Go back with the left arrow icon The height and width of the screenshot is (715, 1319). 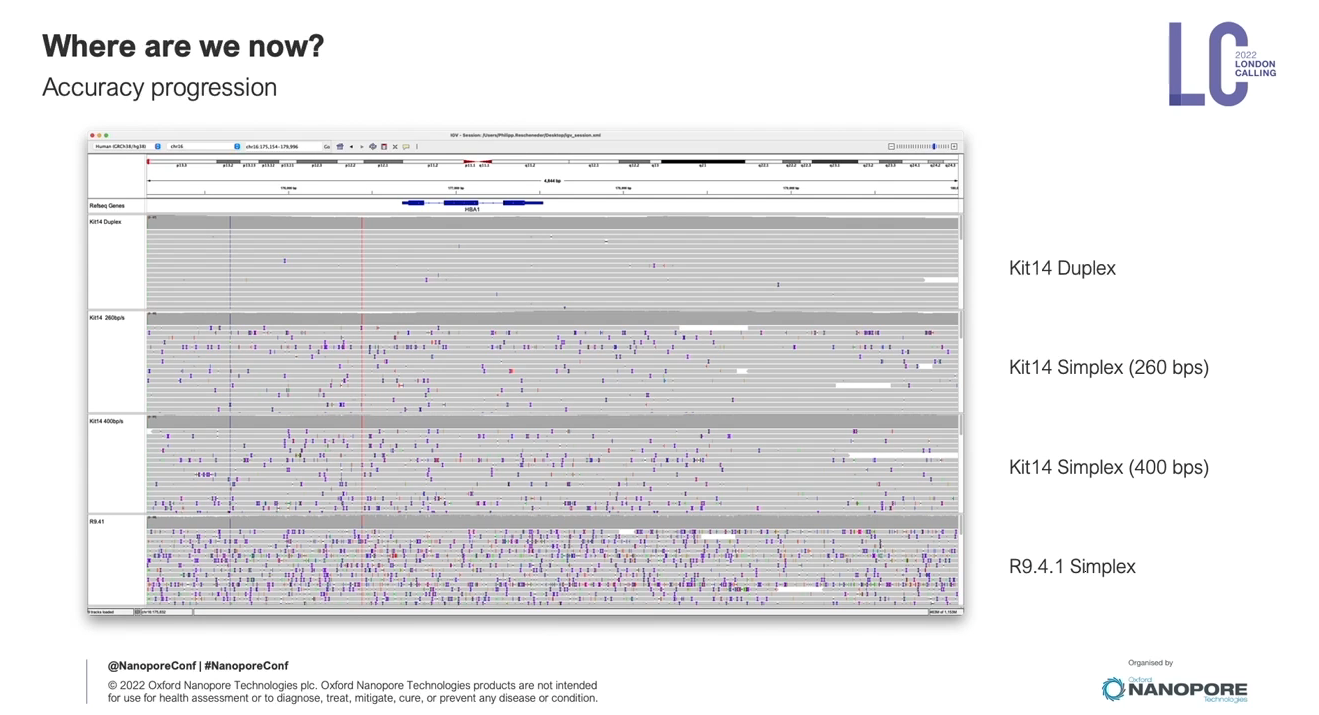click(351, 147)
